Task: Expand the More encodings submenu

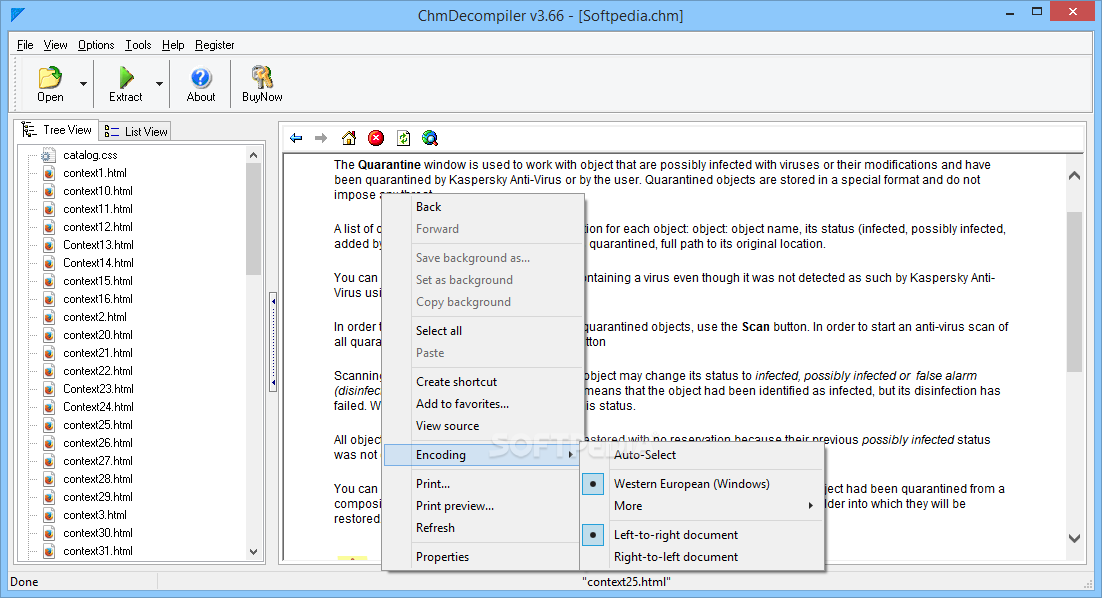Action: pos(701,506)
